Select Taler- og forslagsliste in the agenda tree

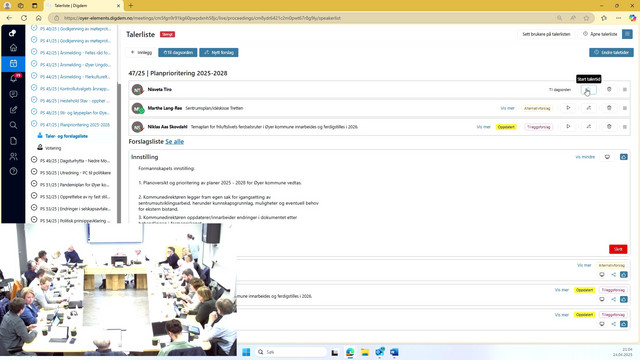pos(67,136)
